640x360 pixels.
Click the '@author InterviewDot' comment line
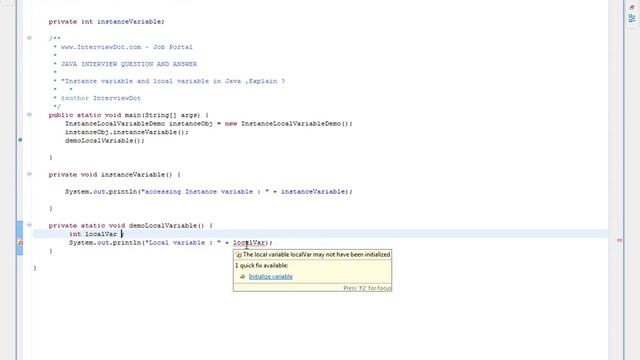point(101,98)
